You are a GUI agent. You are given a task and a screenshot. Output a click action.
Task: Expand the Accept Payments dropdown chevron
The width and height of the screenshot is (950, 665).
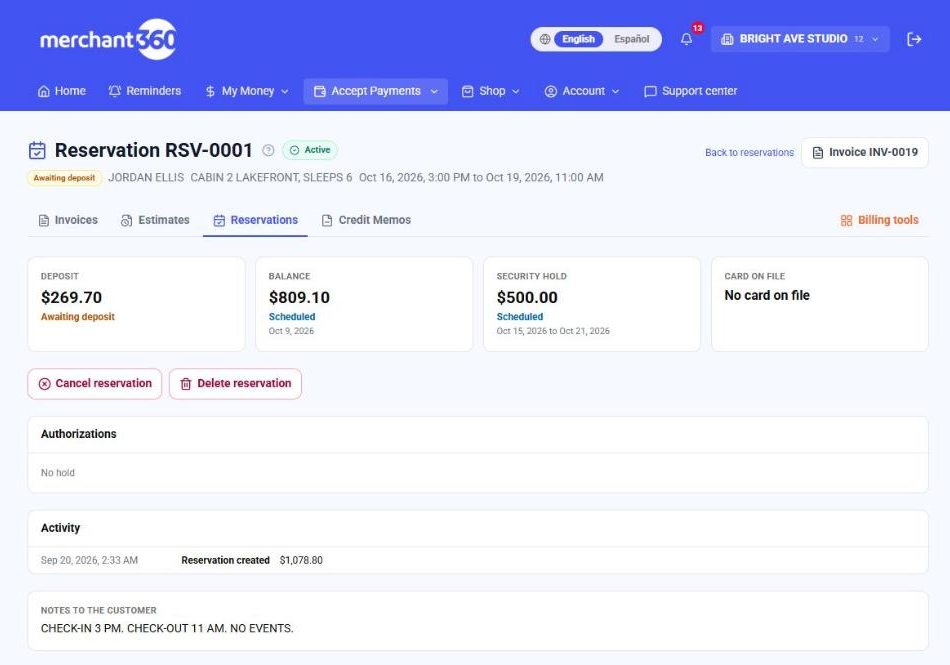[x=434, y=91]
